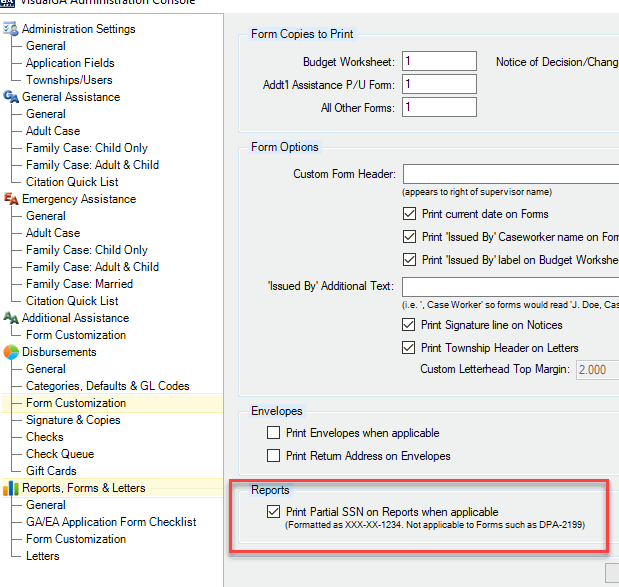This screenshot has height=587, width=619.
Task: Click the Disbursements pie chart icon
Action: tap(11, 352)
